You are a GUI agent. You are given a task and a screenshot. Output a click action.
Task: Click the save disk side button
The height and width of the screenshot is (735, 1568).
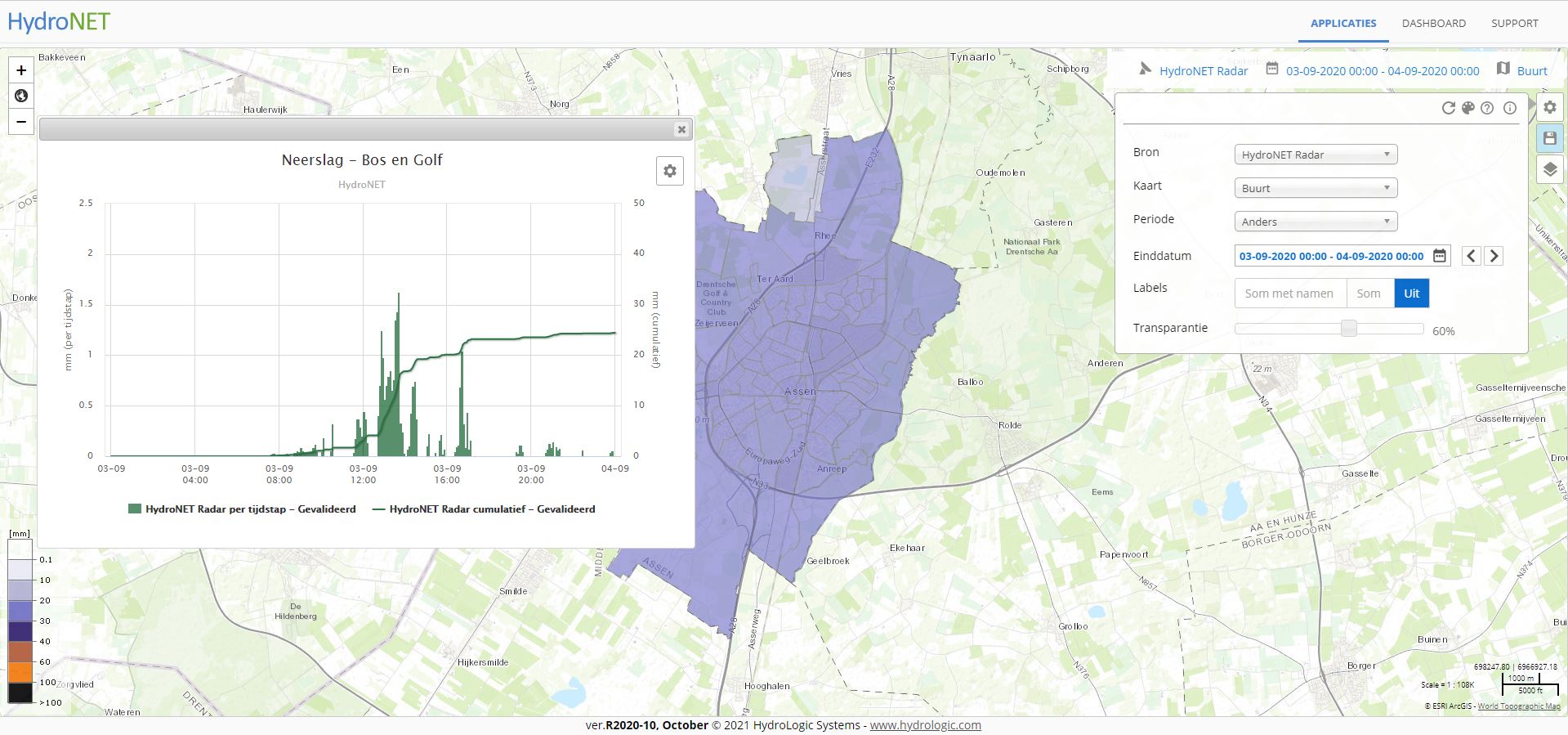(x=1550, y=138)
